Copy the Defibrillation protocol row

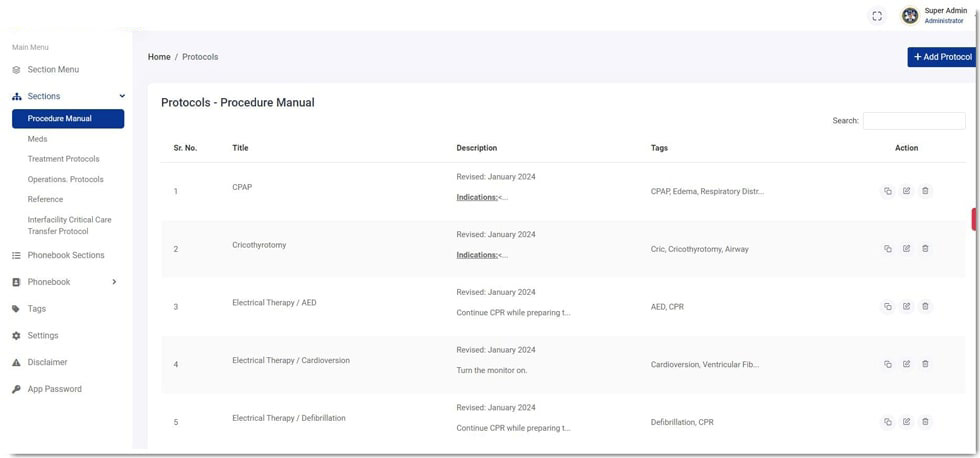click(x=888, y=422)
